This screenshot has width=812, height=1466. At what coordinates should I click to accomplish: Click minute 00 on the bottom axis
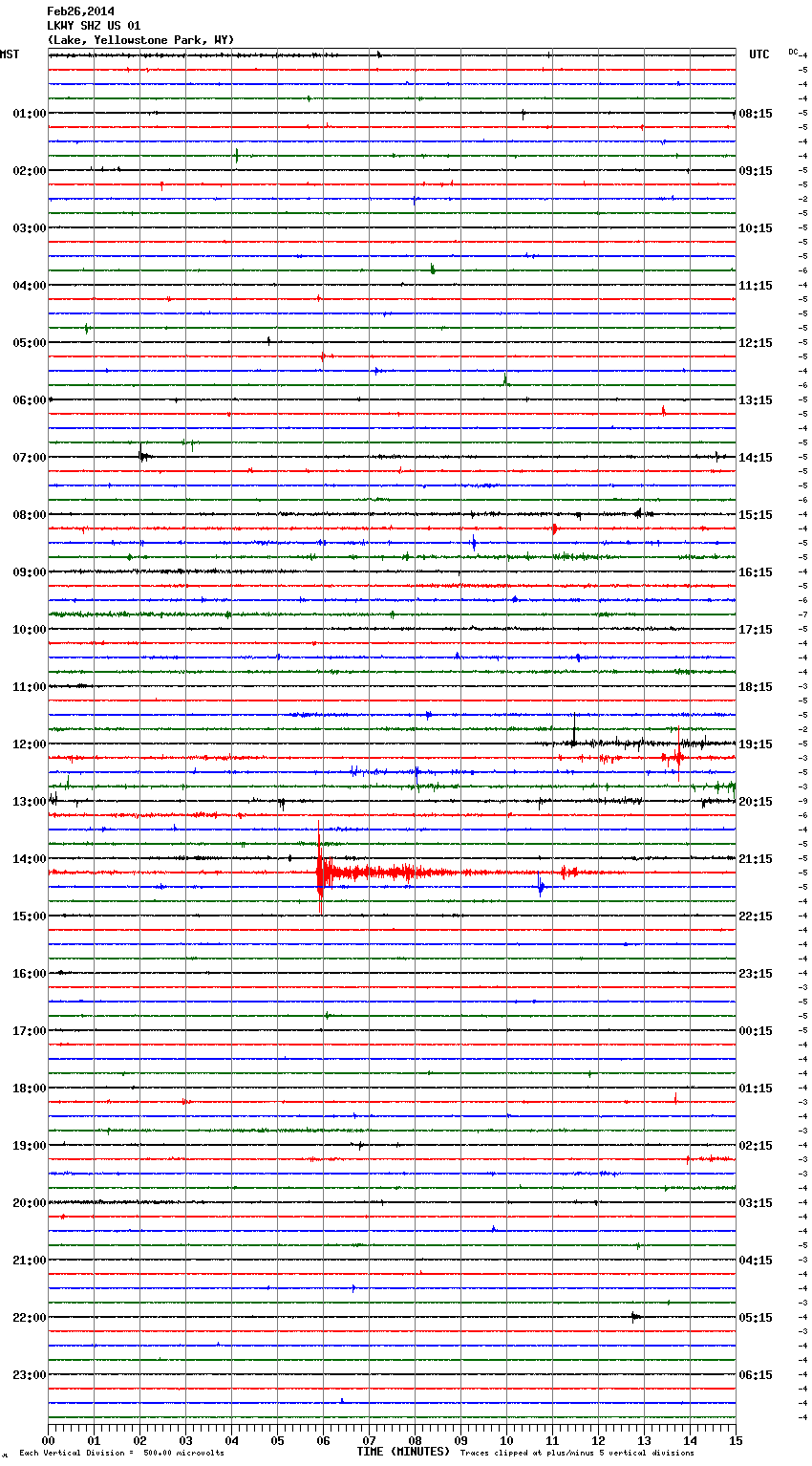pos(48,1440)
